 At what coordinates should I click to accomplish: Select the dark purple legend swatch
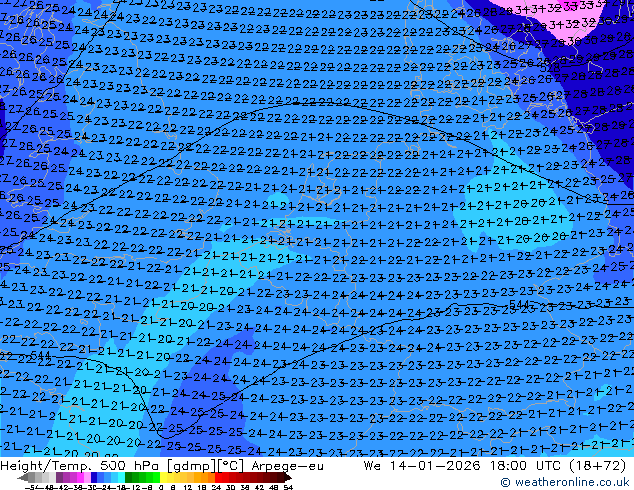point(59,477)
